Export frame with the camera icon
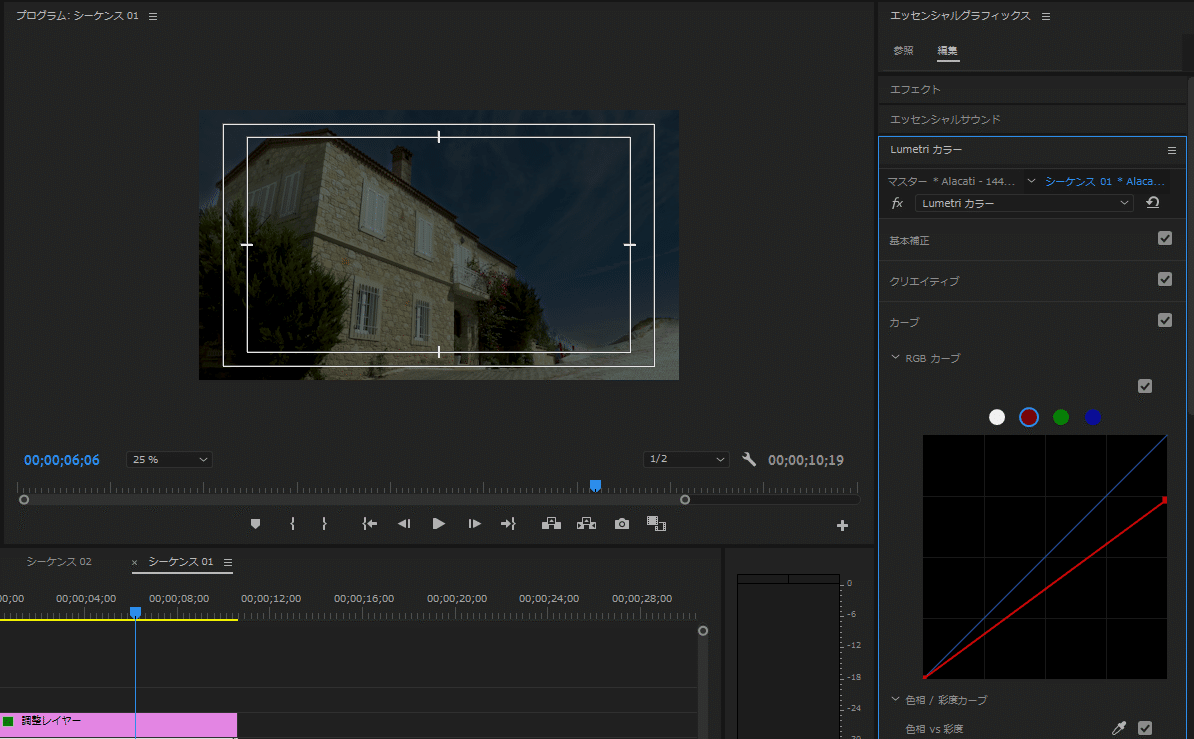The height and width of the screenshot is (739, 1194). tap(622, 524)
